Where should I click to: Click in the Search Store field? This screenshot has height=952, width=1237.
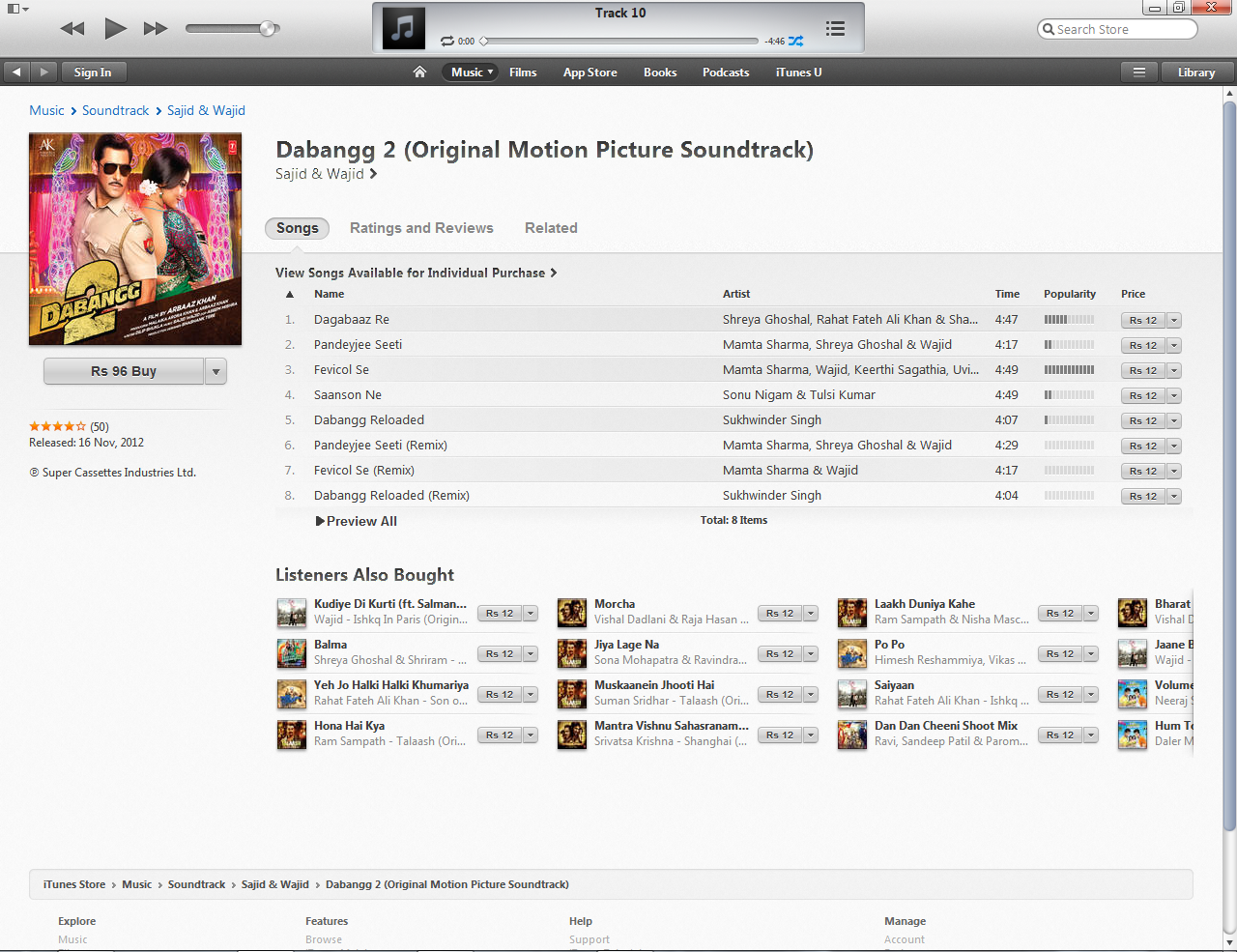1117,29
